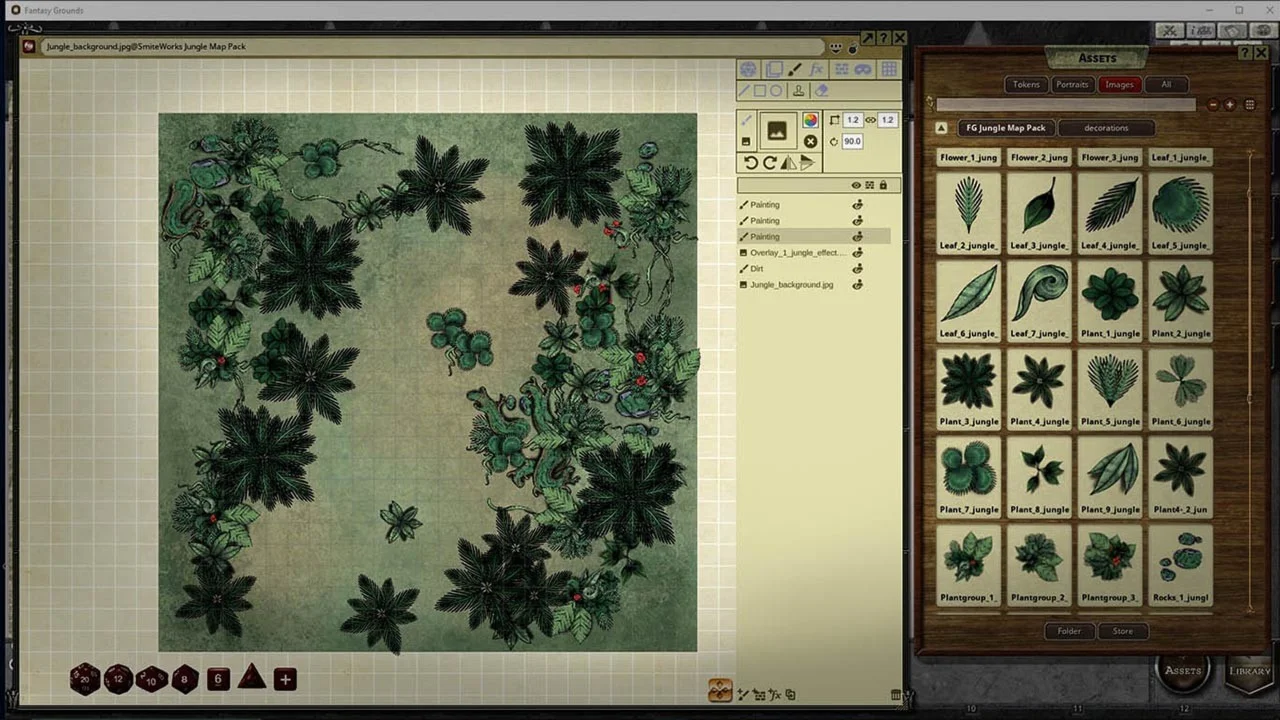Switch assets to grid view icon
The image size is (1280, 720).
pos(1250,104)
